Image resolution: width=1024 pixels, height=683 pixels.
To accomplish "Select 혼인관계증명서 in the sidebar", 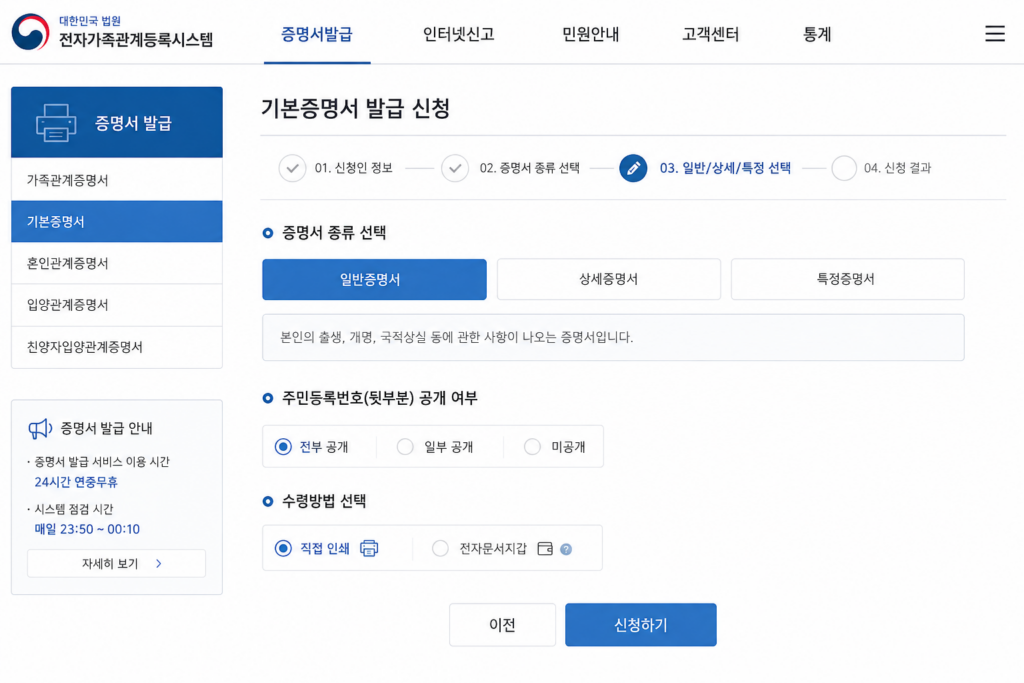I will coord(117,263).
